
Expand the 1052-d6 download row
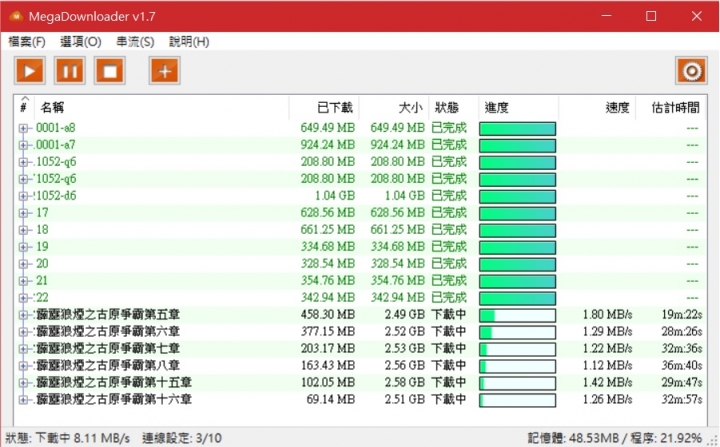(x=23, y=196)
